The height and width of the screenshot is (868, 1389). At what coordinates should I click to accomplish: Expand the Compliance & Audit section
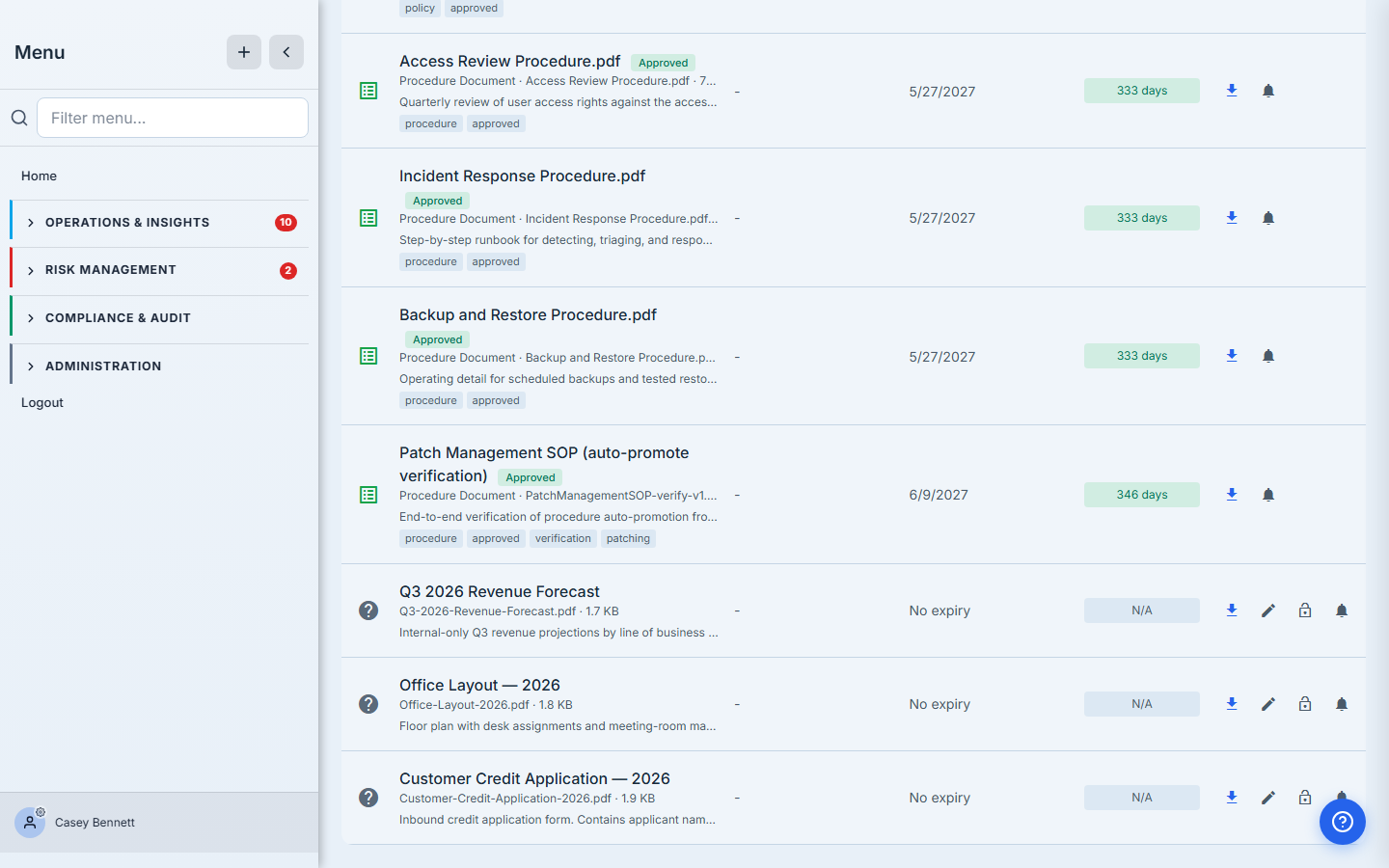coord(31,318)
